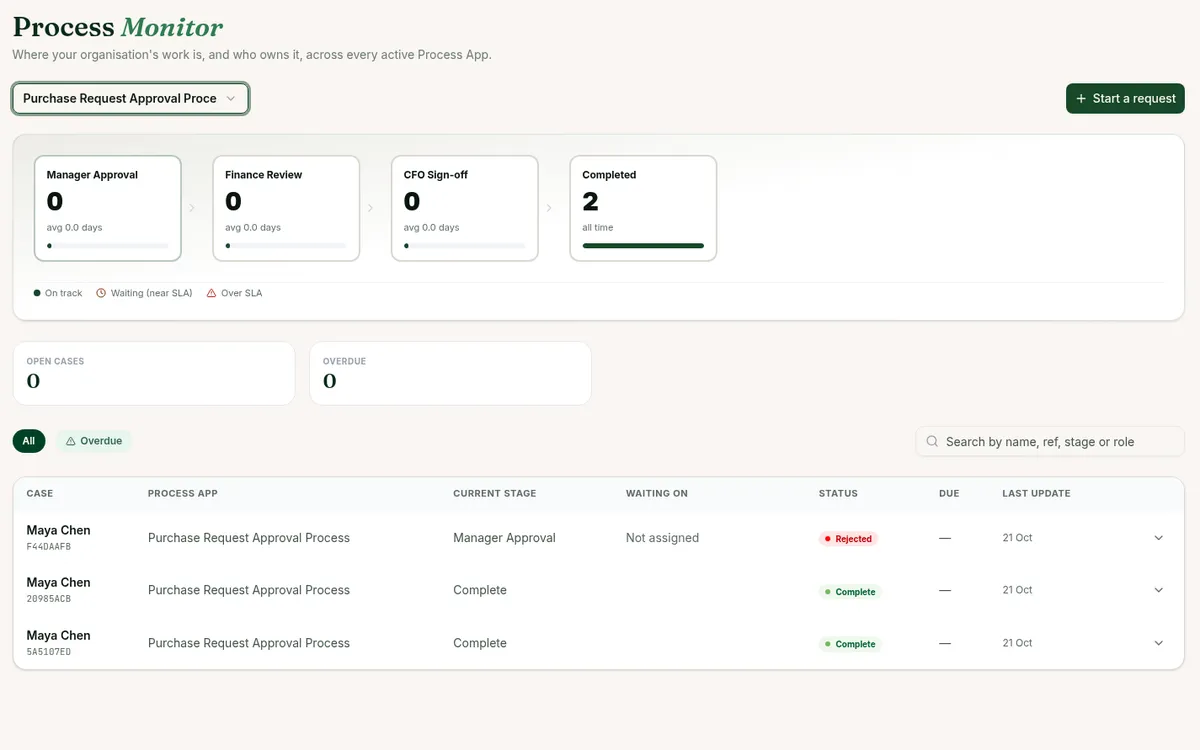Click the Waiting (near SLA) clock icon

coord(101,293)
